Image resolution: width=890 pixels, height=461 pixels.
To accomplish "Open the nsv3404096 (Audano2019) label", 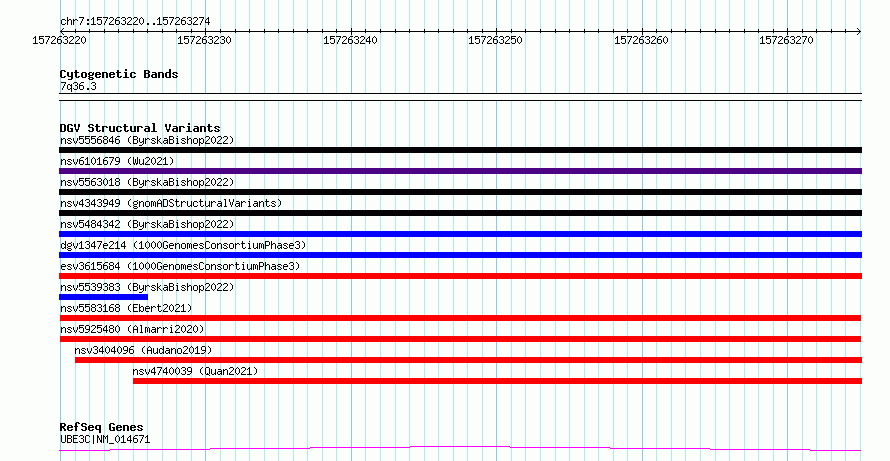I will click(x=143, y=350).
